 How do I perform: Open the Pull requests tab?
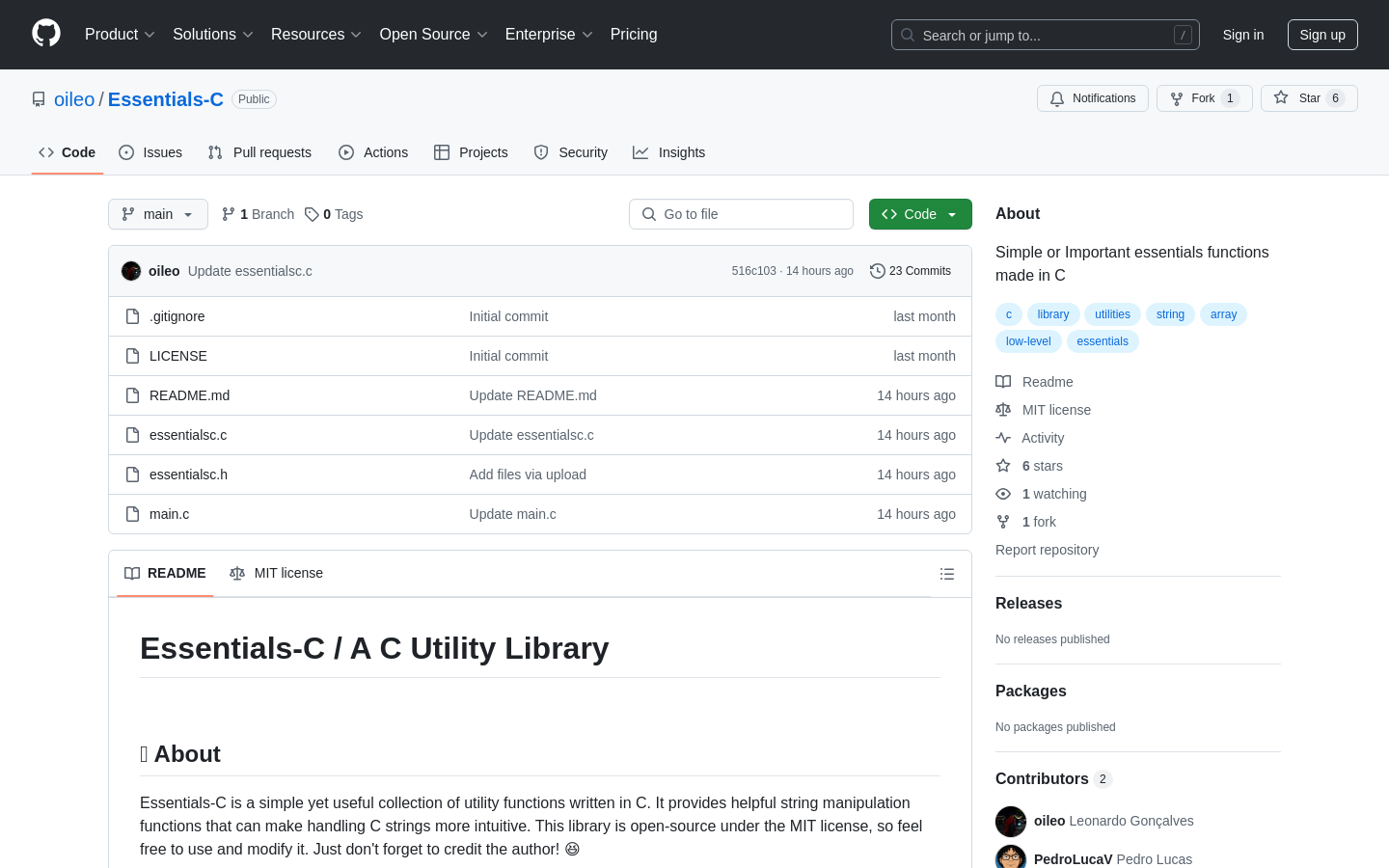click(259, 152)
